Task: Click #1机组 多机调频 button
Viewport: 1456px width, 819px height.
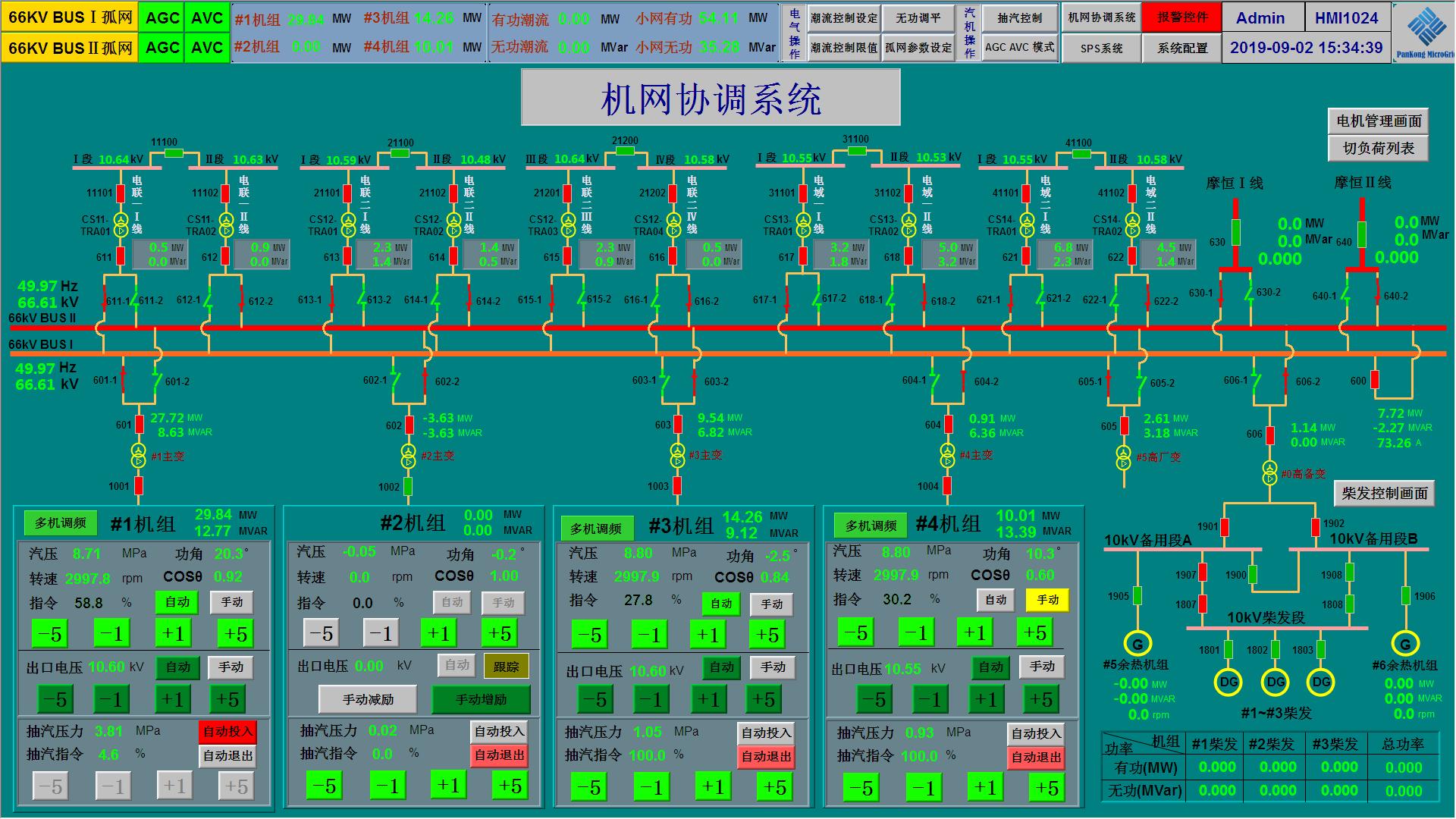Action: click(61, 522)
